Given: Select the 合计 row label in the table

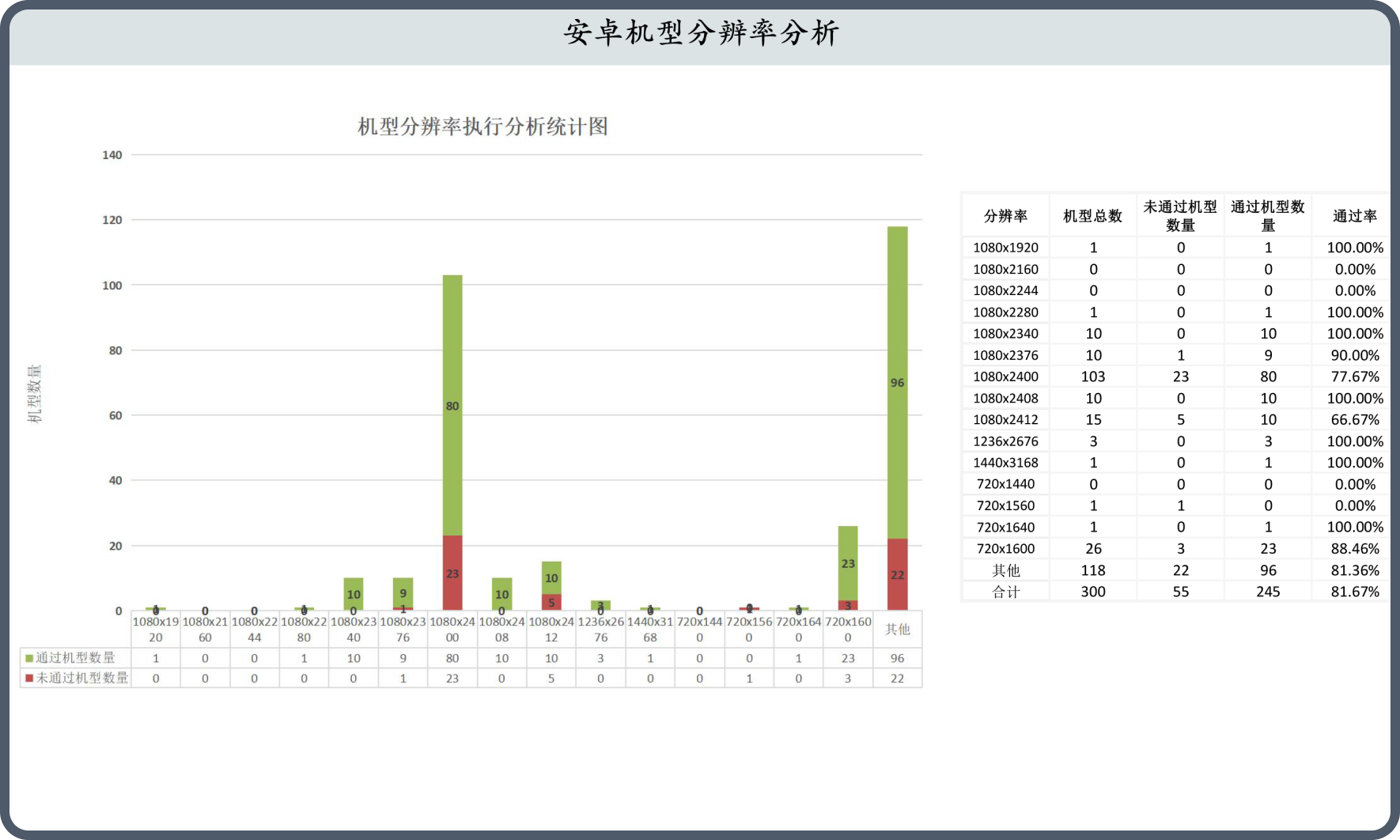Looking at the screenshot, I should click(x=1005, y=592).
